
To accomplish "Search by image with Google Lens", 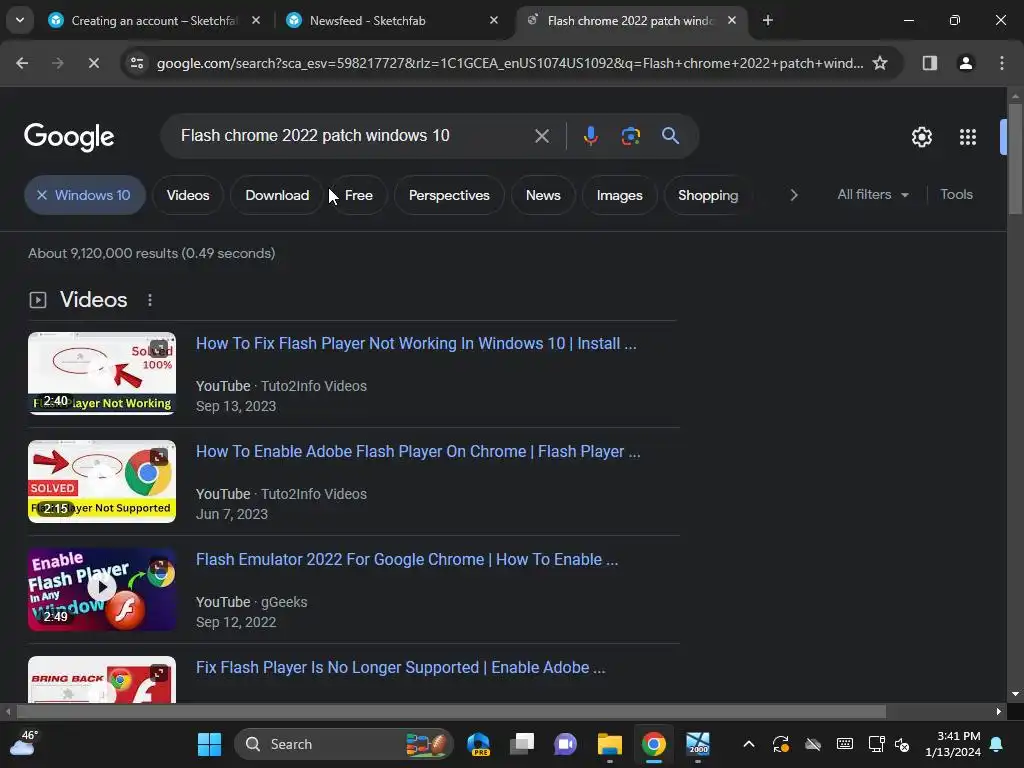I will [x=630, y=136].
